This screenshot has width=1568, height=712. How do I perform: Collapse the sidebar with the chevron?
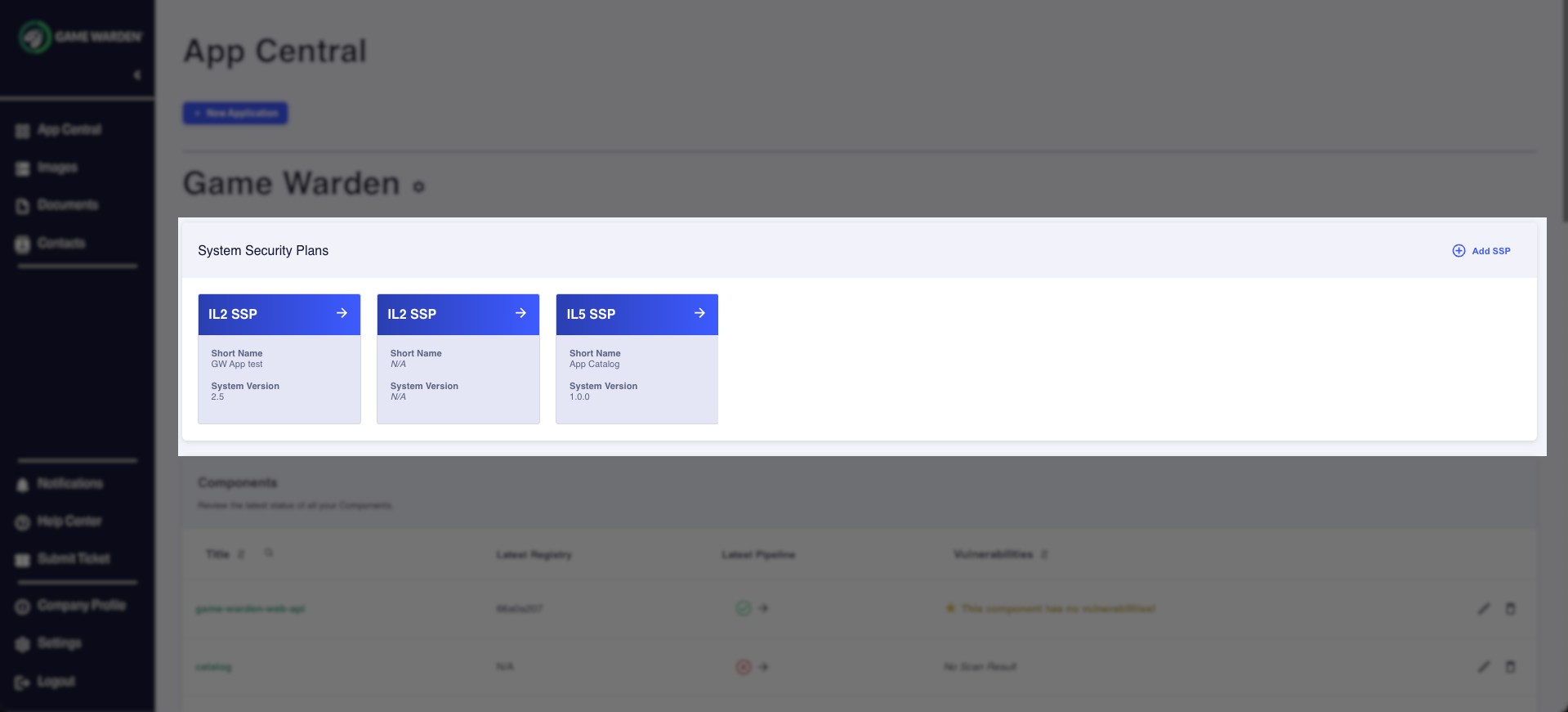coord(137,75)
